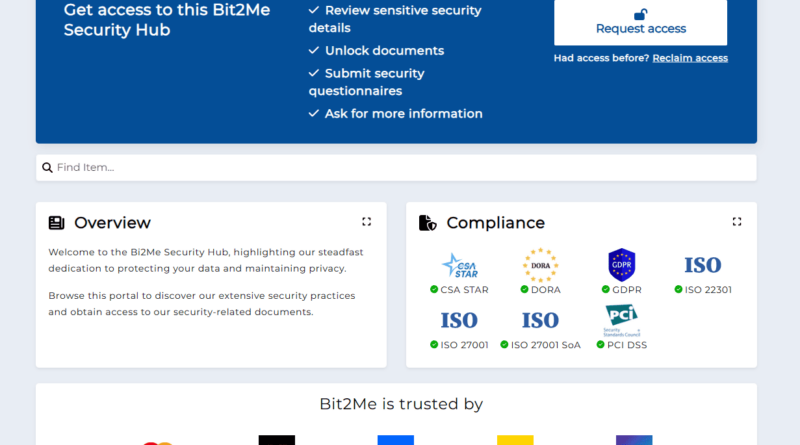Click the yellow logo in trusted by row
This screenshot has width=800, height=445.
(x=515, y=440)
